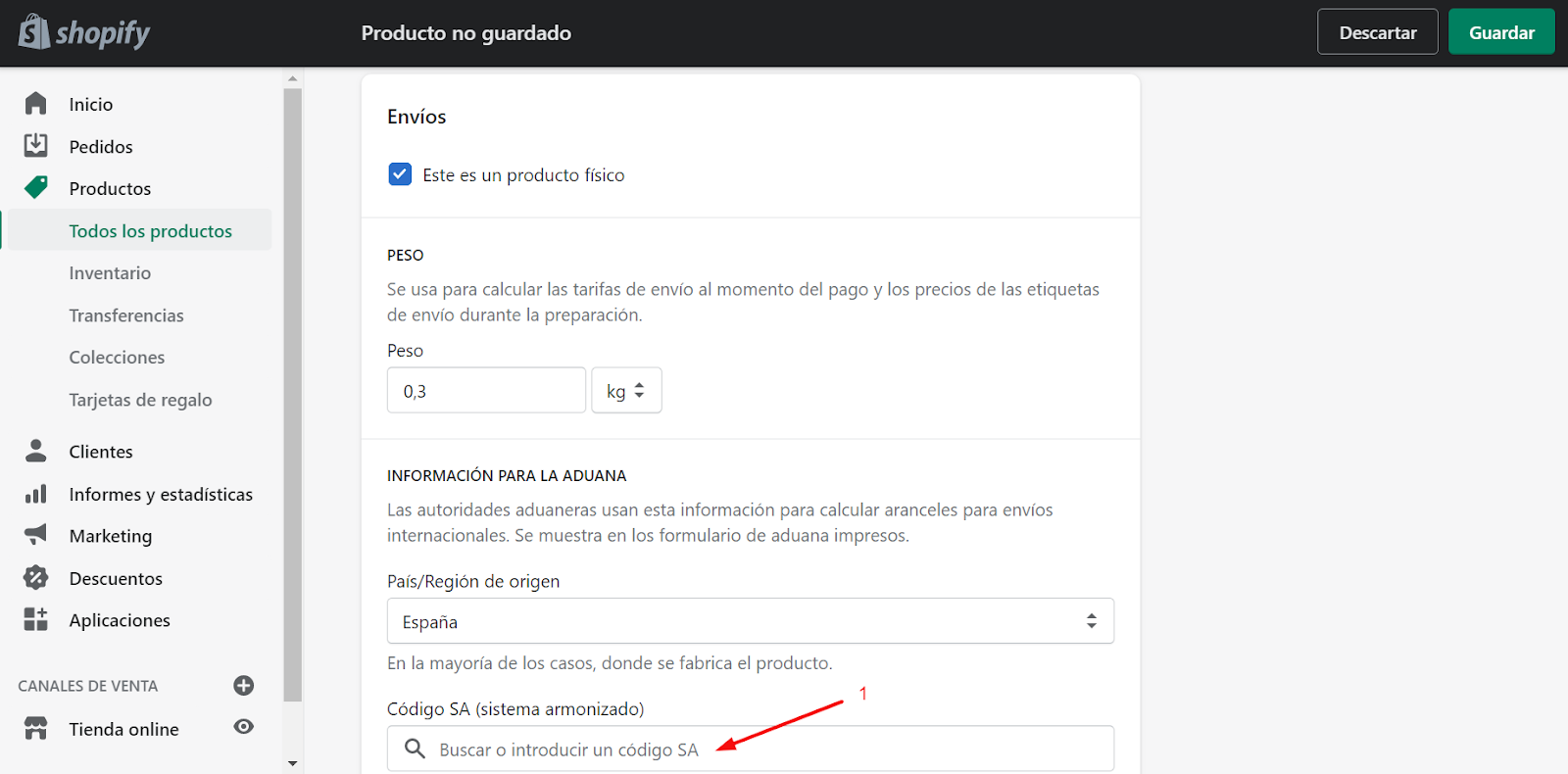Uncheck 'Este es un producto físico'

(x=400, y=174)
